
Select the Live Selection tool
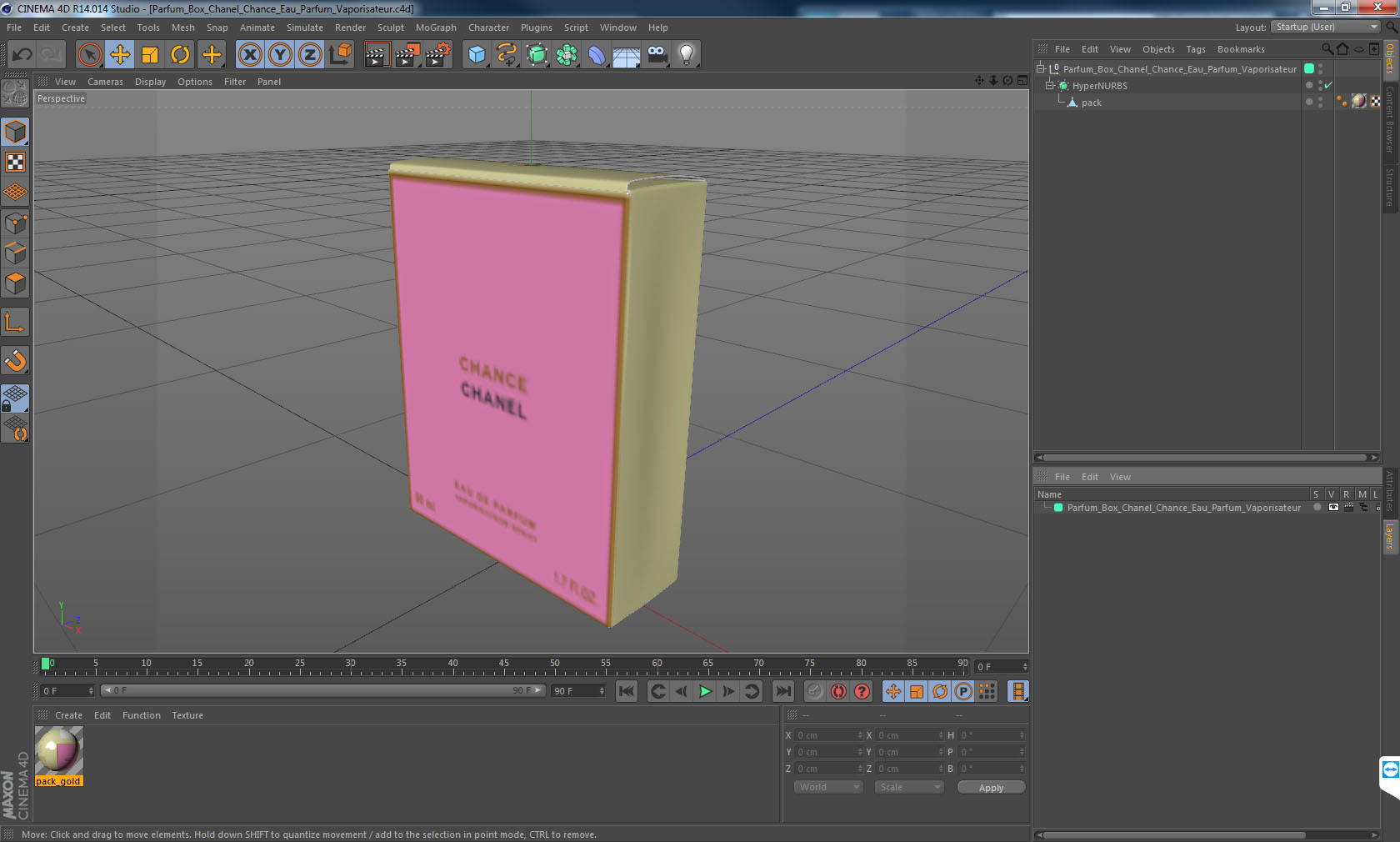coord(90,55)
